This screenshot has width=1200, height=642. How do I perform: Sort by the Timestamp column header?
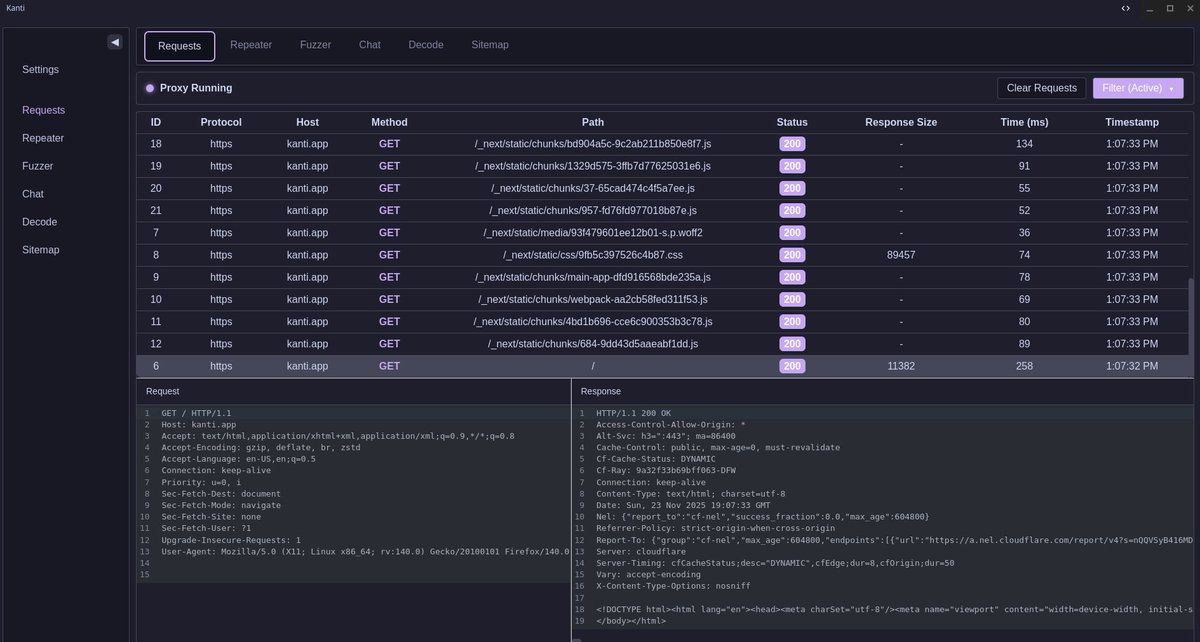(1132, 122)
